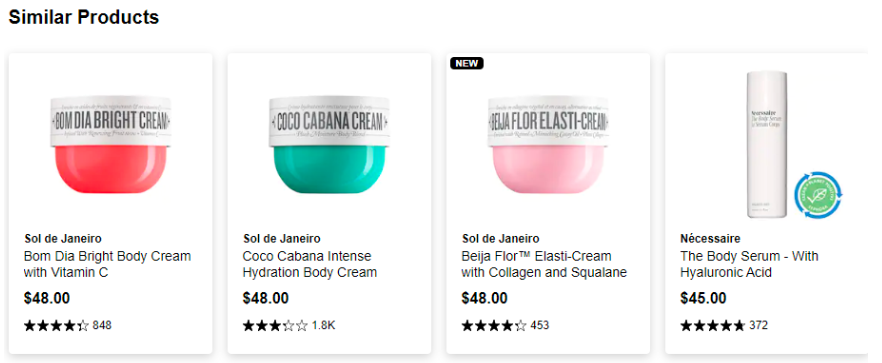Open the Coco Cabana Cream jar image
This screenshot has height=363, width=882.
pyautogui.click(x=330, y=145)
